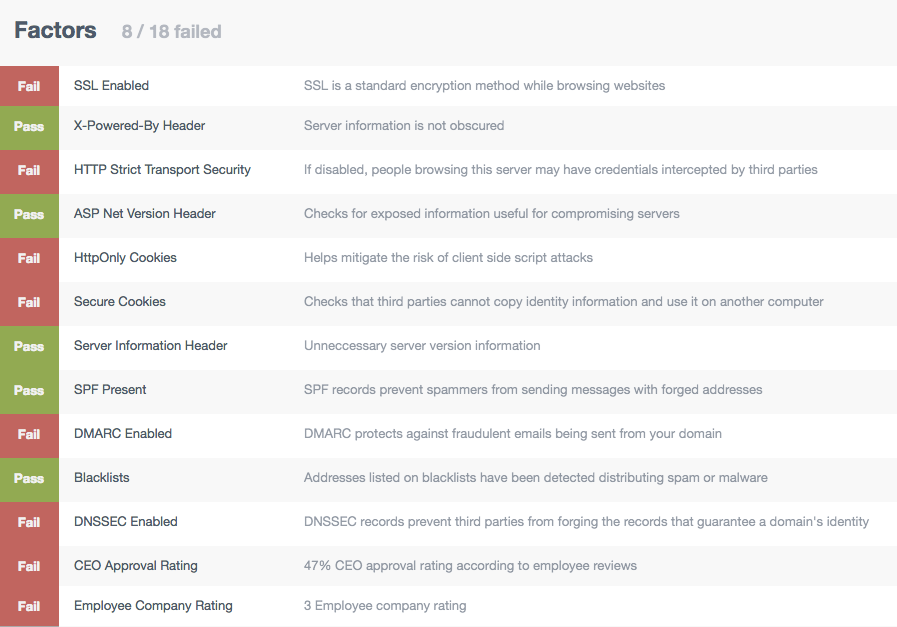Click the Fail badge for Secure Cookies
897x627 pixels.
coord(29,302)
